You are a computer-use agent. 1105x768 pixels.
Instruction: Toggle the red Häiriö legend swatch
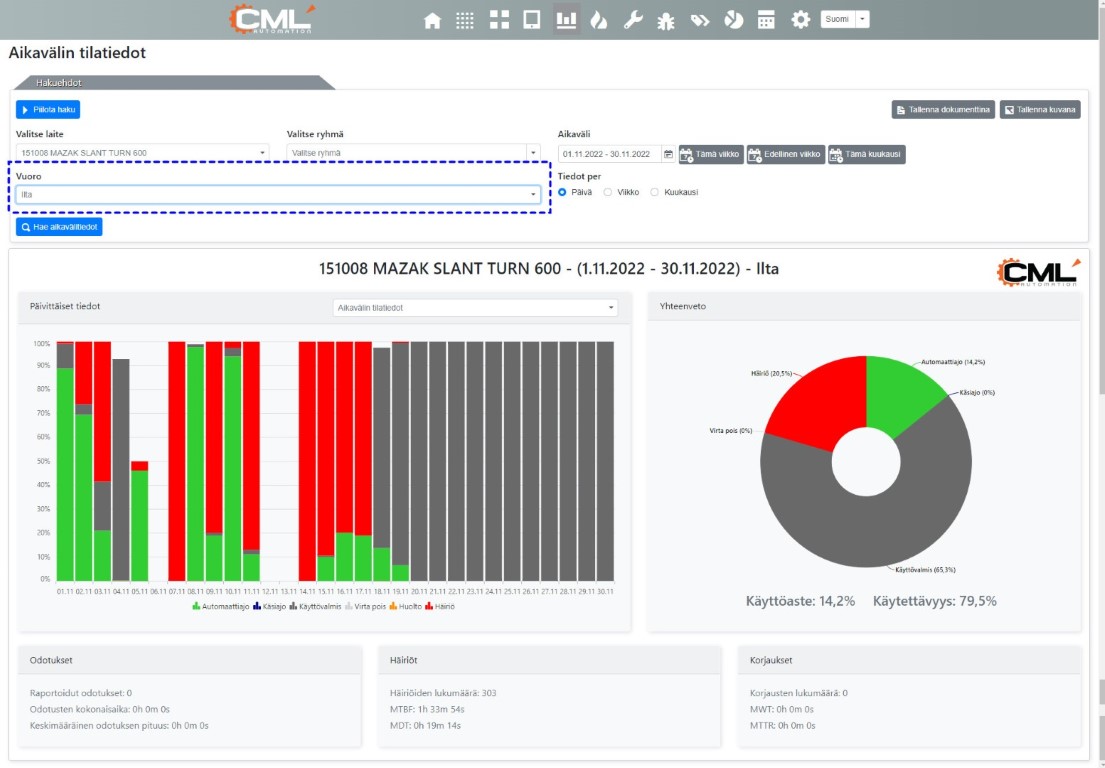click(x=429, y=606)
